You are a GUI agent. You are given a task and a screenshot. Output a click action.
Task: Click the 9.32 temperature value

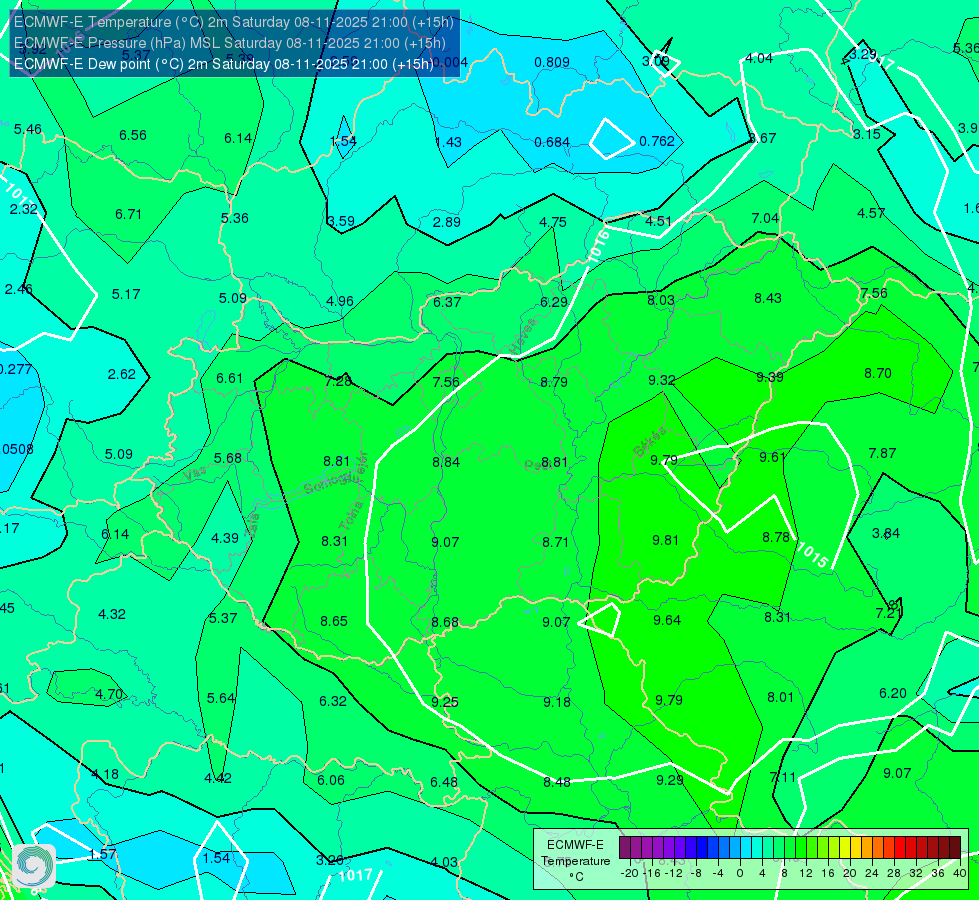[x=661, y=380]
